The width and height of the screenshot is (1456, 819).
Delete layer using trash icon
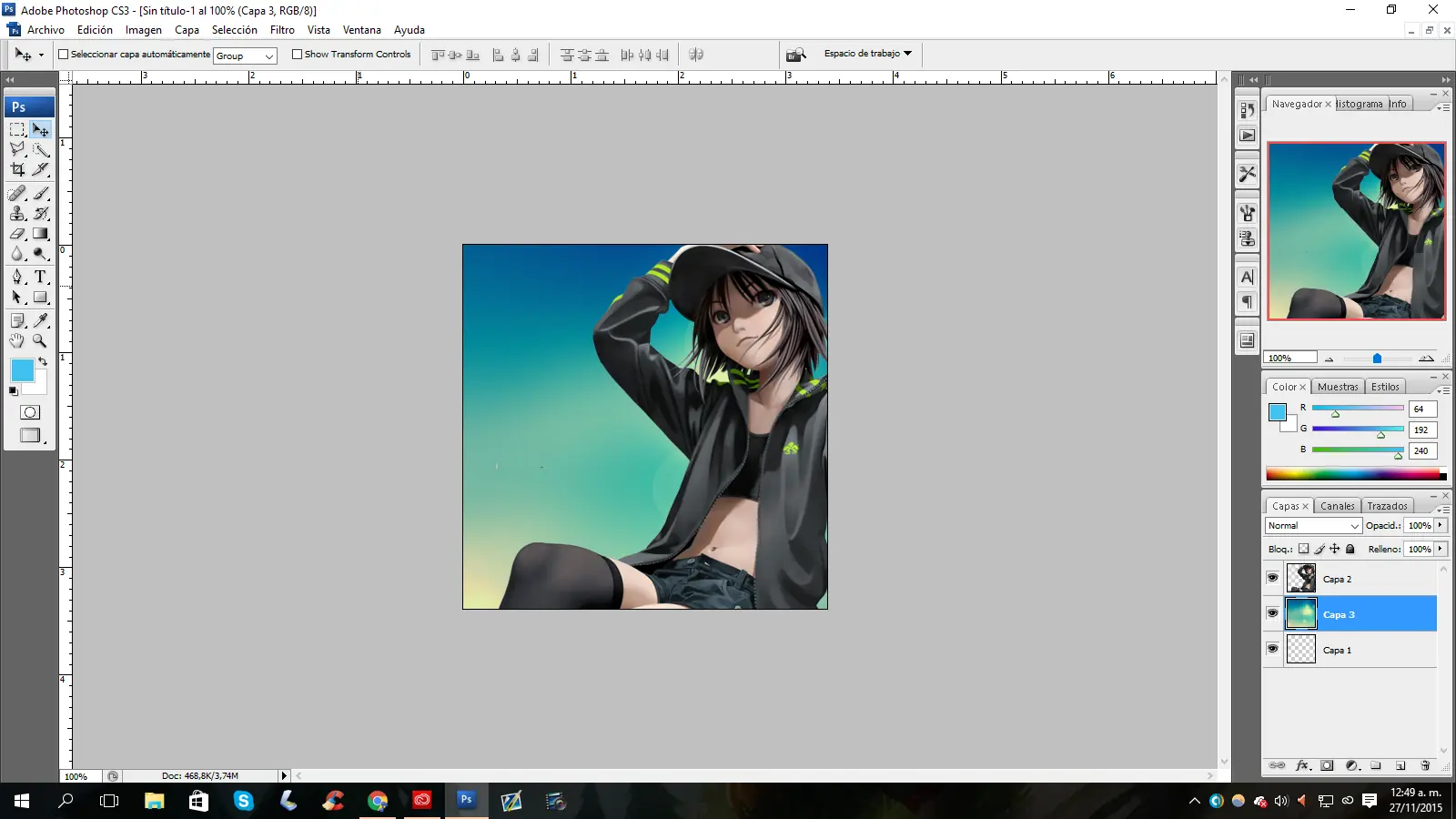(1425, 765)
